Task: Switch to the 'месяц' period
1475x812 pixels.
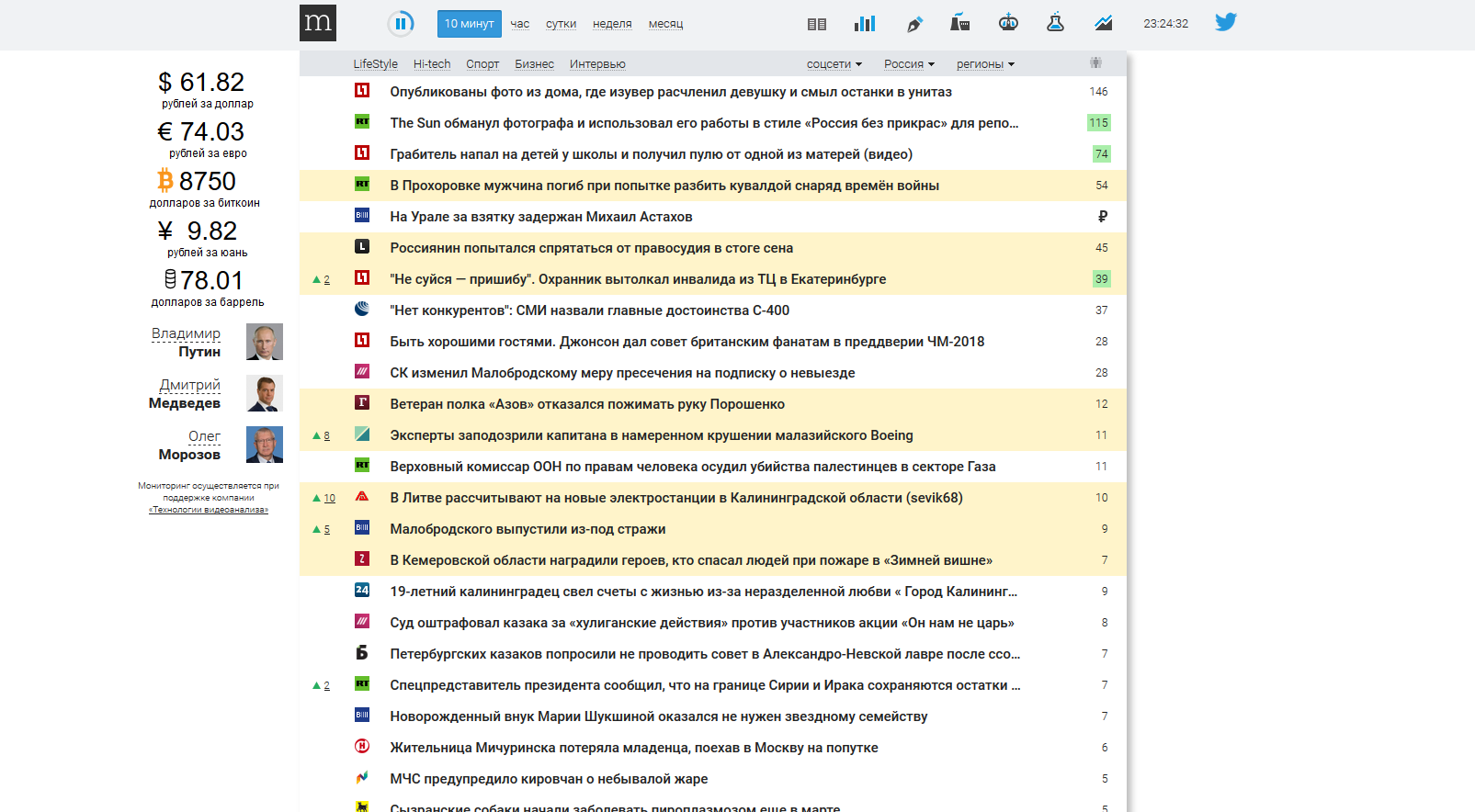Action: pos(666,24)
